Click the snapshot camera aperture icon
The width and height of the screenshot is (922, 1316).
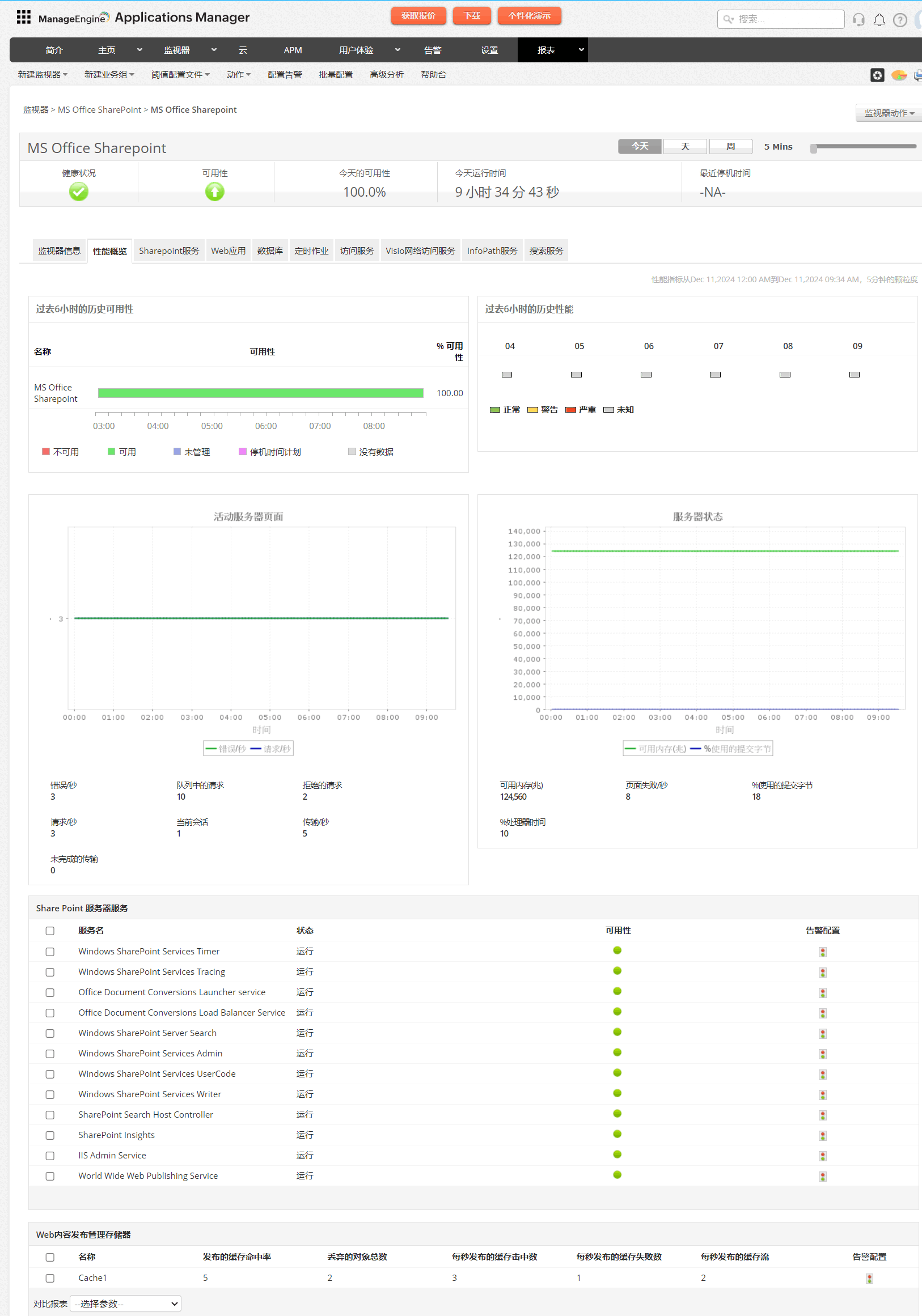click(877, 75)
